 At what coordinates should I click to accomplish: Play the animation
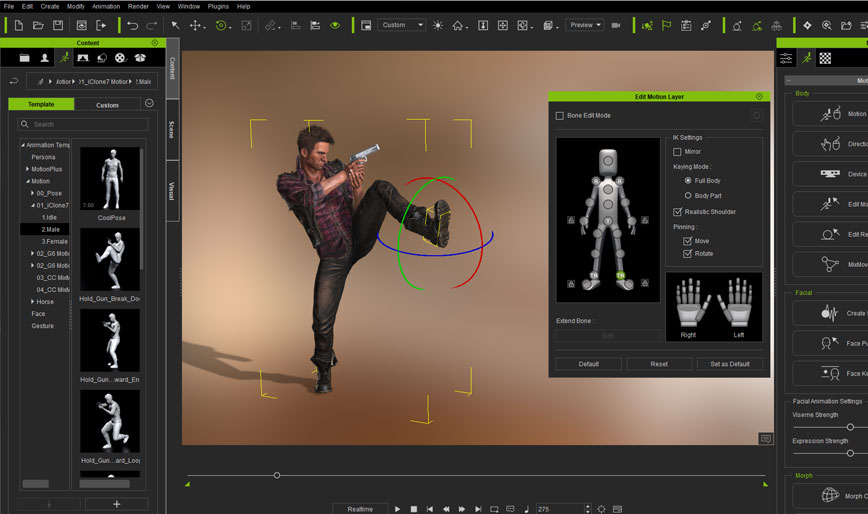tap(397, 509)
